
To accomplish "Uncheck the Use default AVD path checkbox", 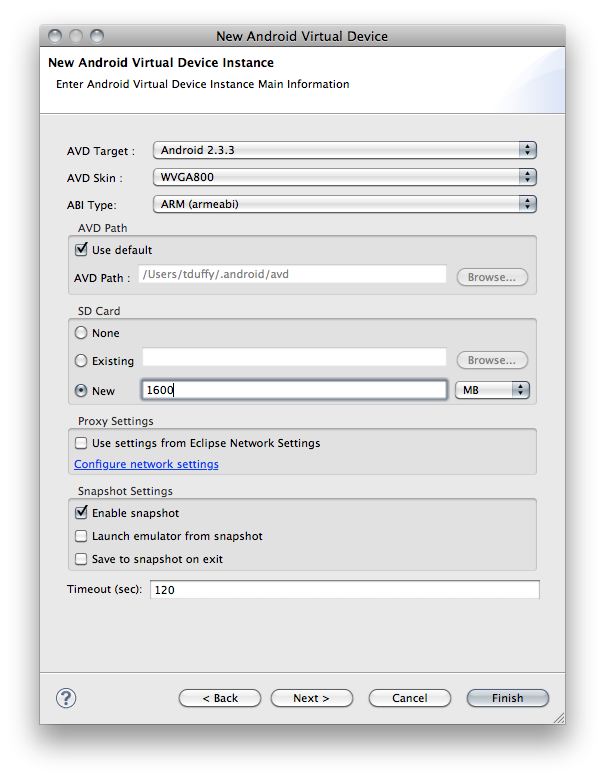I will pos(81,249).
